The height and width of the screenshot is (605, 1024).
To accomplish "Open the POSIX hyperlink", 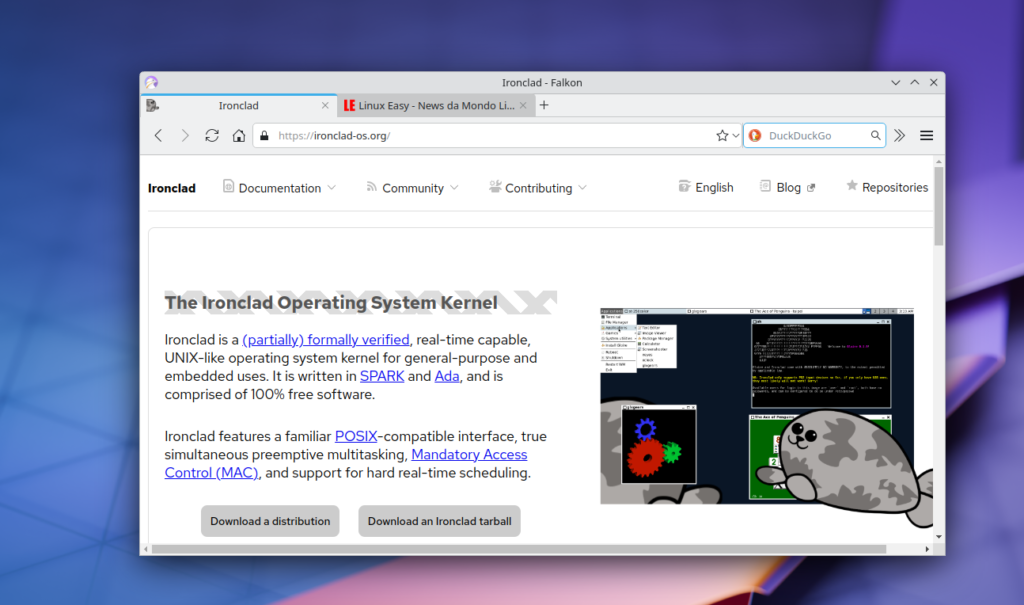I will [x=355, y=436].
